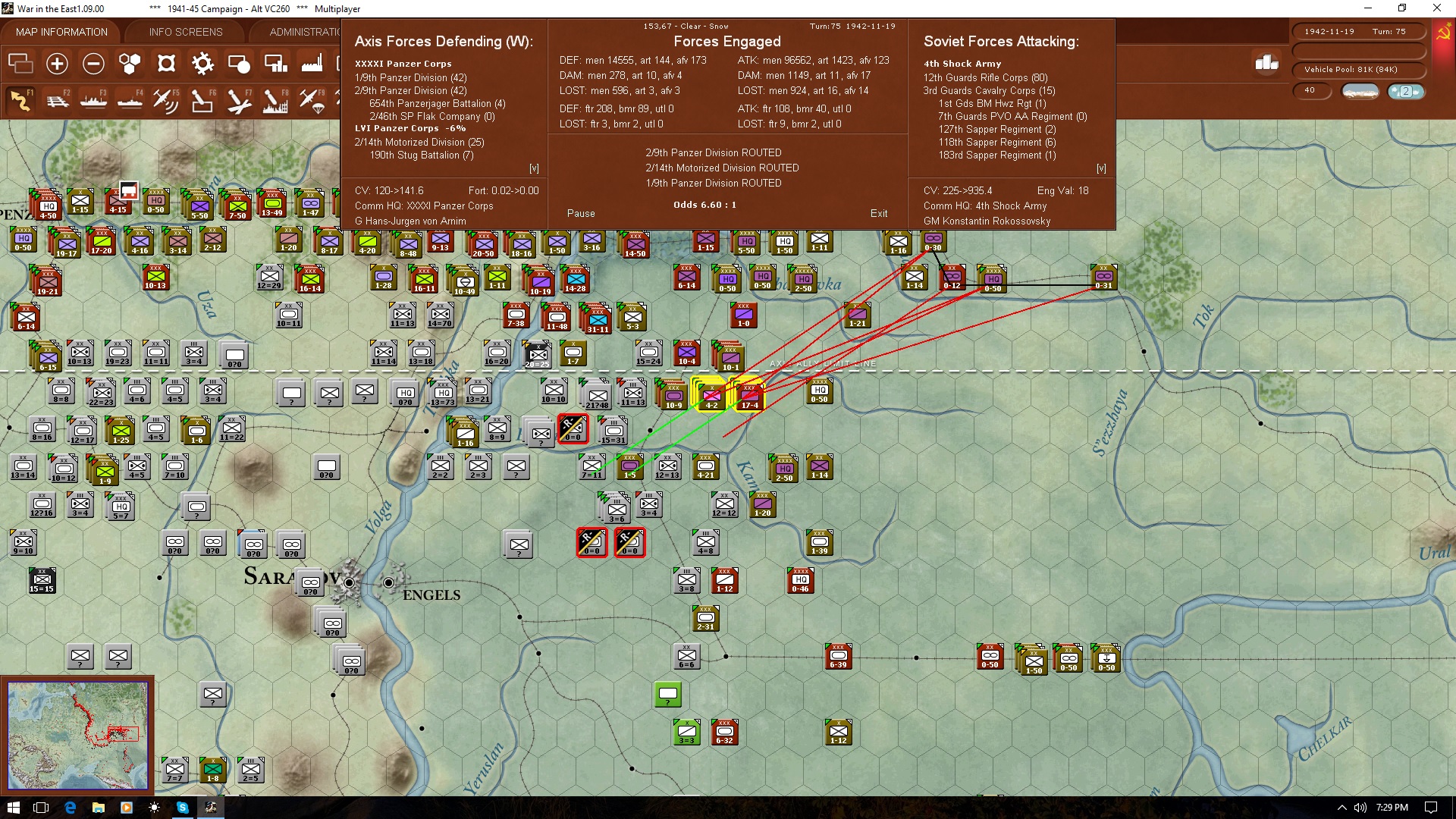Click the Engels city marker
This screenshot has height=819, width=1456.
[388, 582]
